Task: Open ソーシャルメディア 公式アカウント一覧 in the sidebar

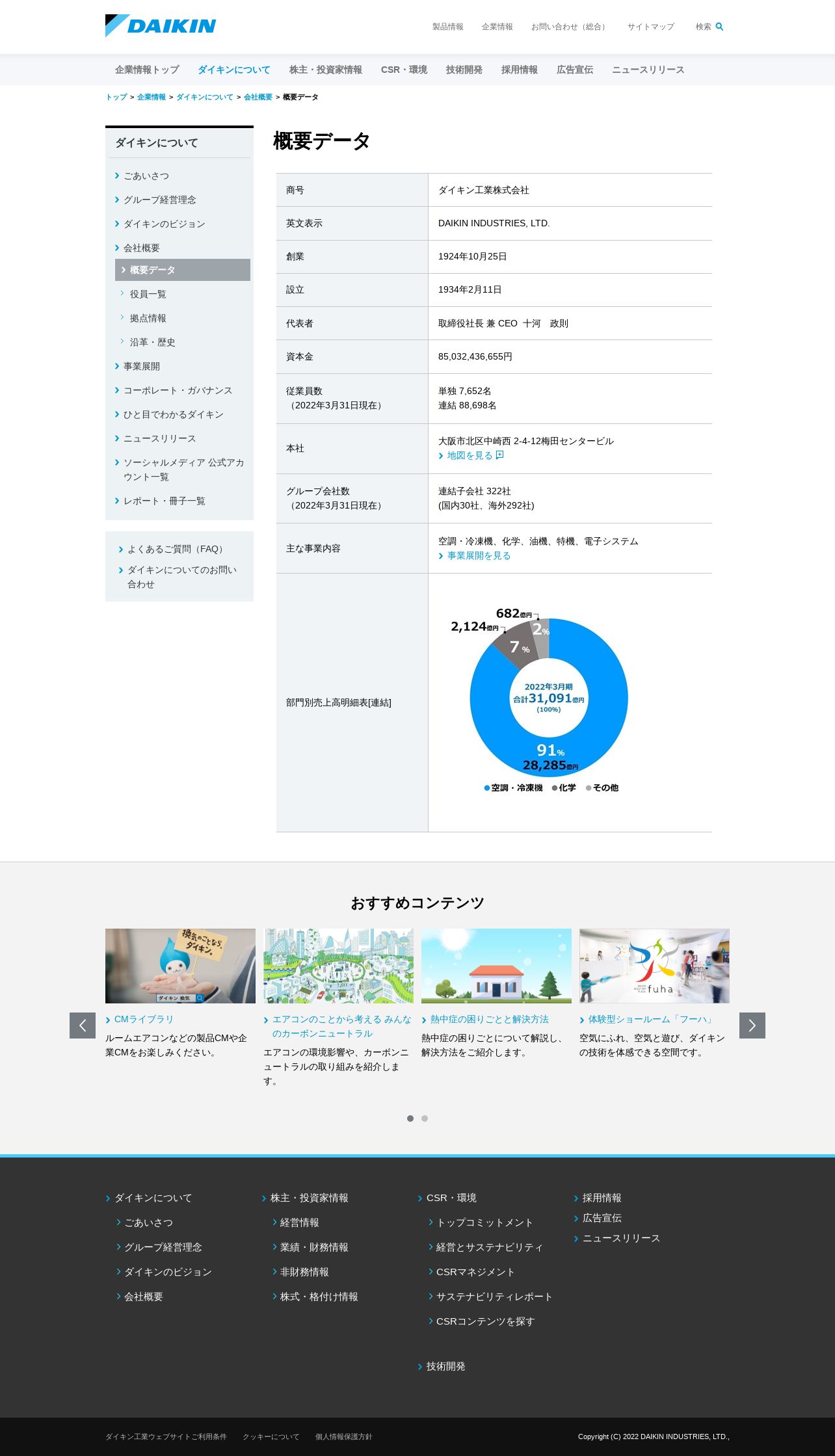Action: point(184,470)
